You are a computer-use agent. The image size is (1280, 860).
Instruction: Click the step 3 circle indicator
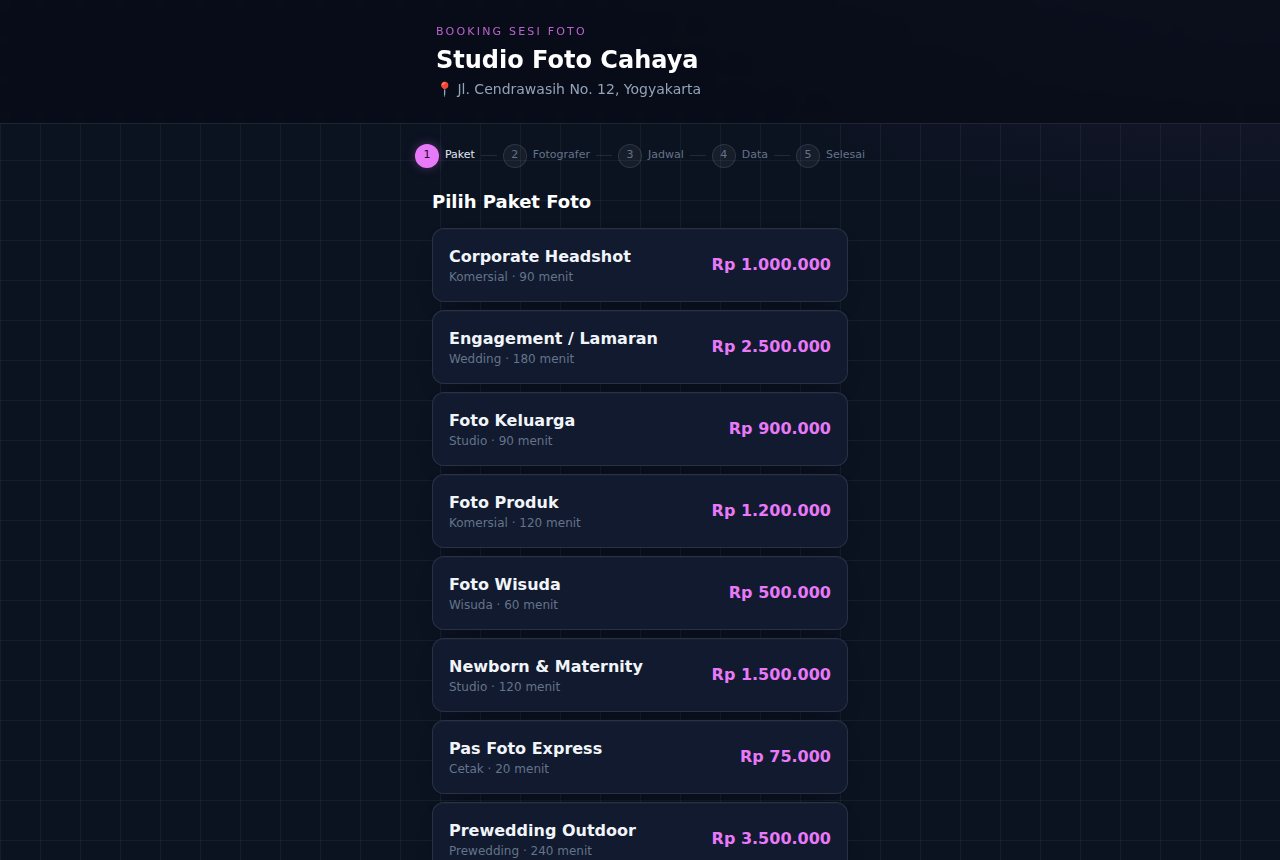pyautogui.click(x=630, y=155)
